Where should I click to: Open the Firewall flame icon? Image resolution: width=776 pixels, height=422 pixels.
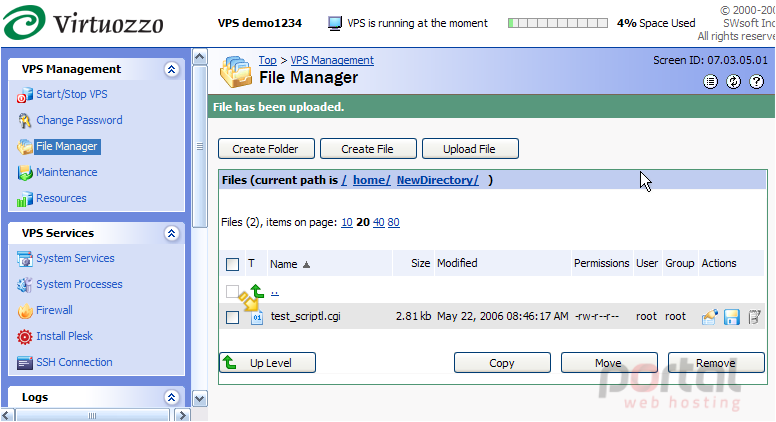pos(25,311)
